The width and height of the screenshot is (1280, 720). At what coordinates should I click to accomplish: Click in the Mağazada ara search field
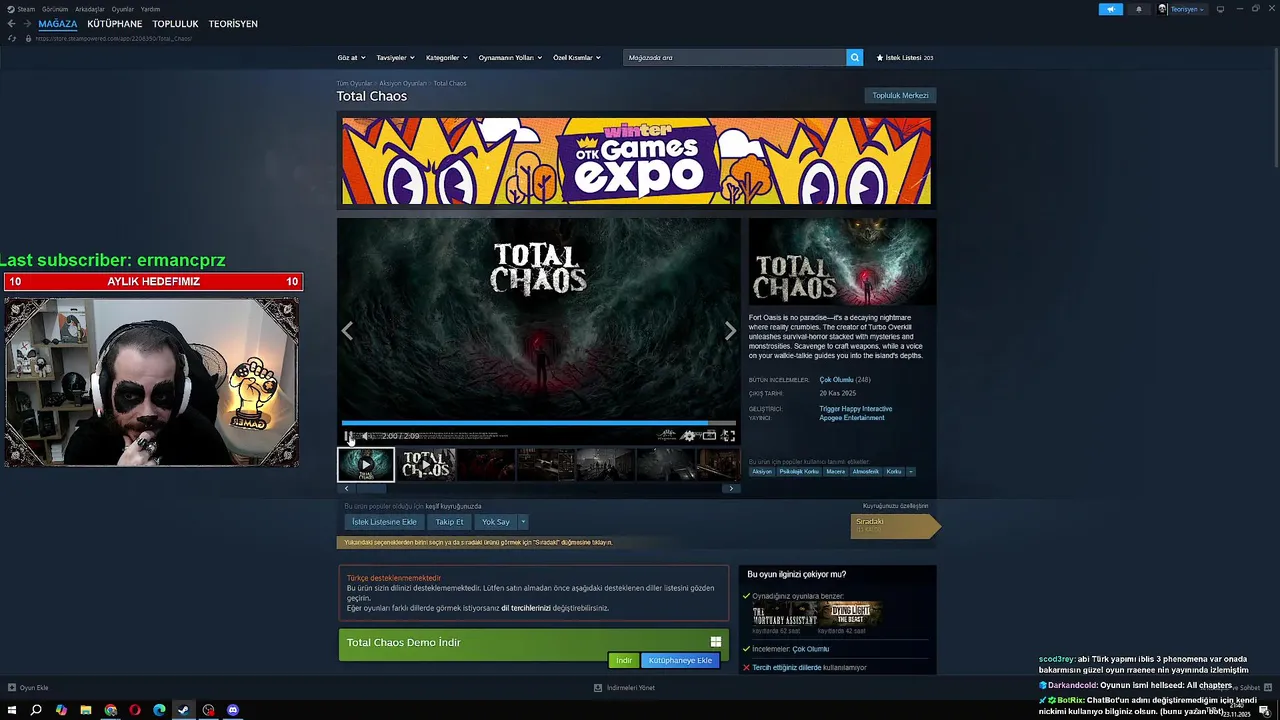[734, 58]
